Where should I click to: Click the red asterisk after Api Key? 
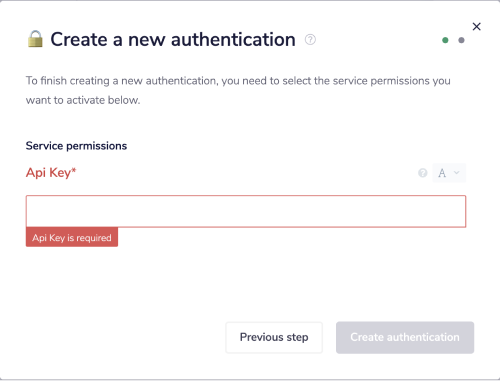tap(74, 170)
